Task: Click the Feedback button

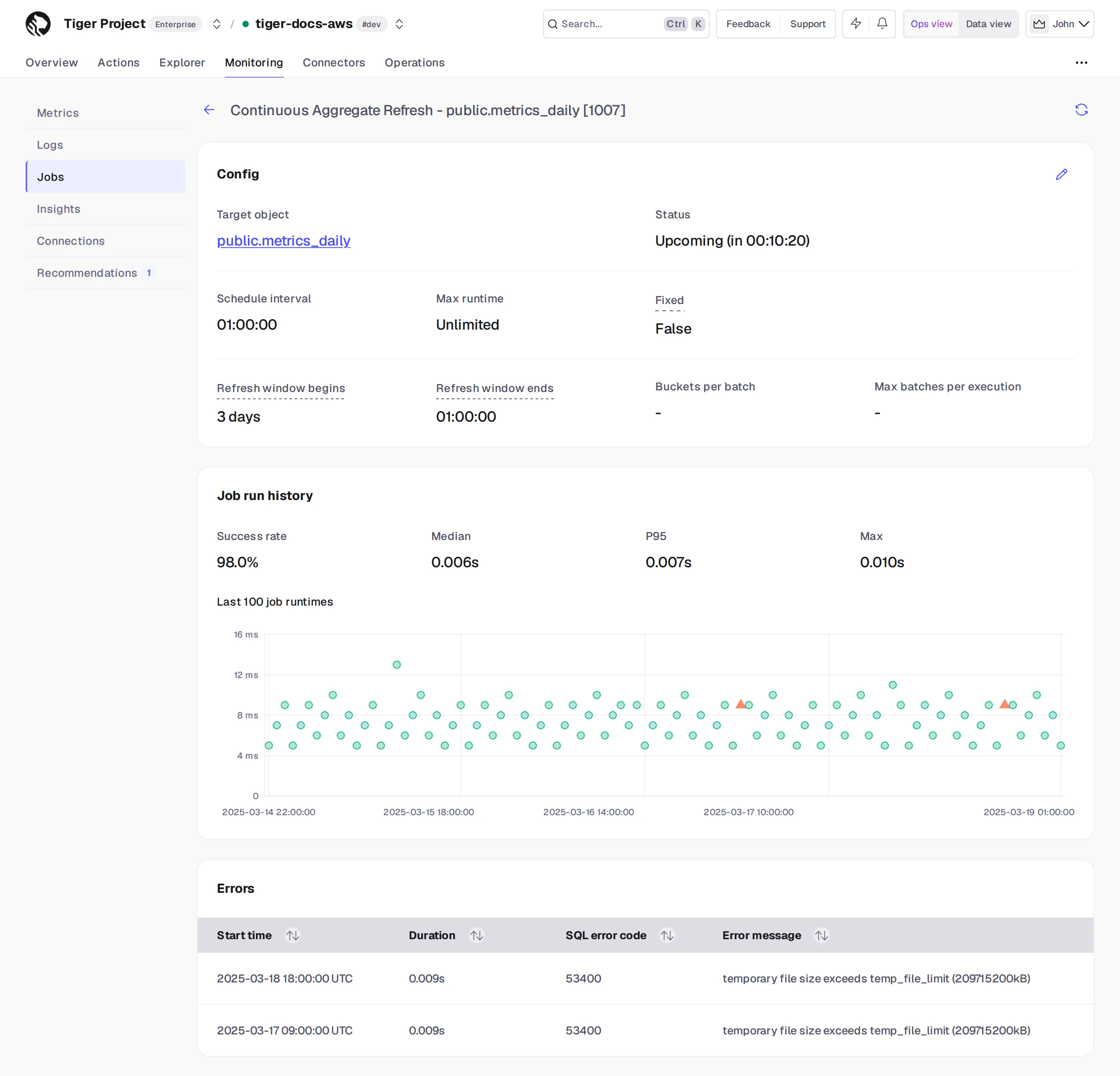Action: click(x=748, y=24)
